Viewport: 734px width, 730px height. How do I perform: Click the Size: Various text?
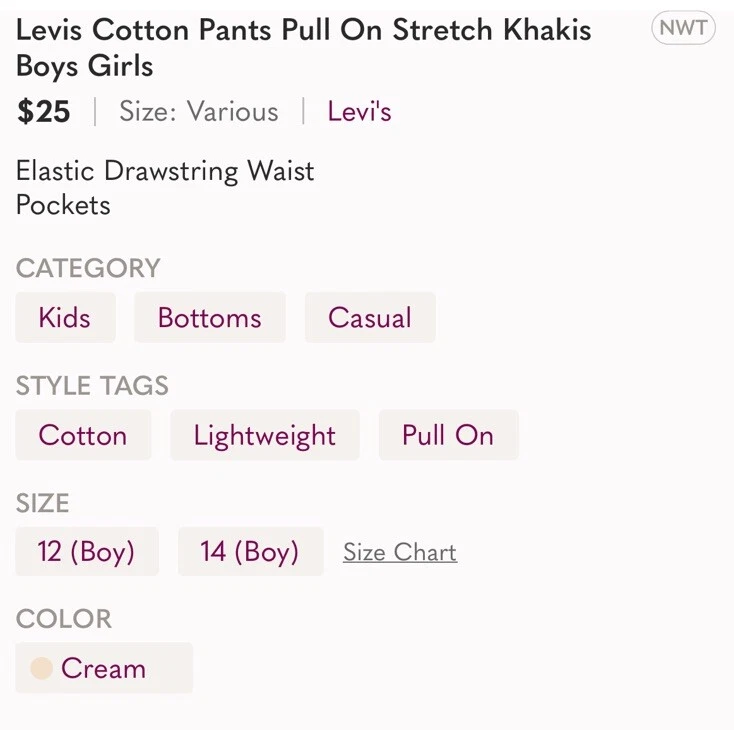tap(198, 111)
